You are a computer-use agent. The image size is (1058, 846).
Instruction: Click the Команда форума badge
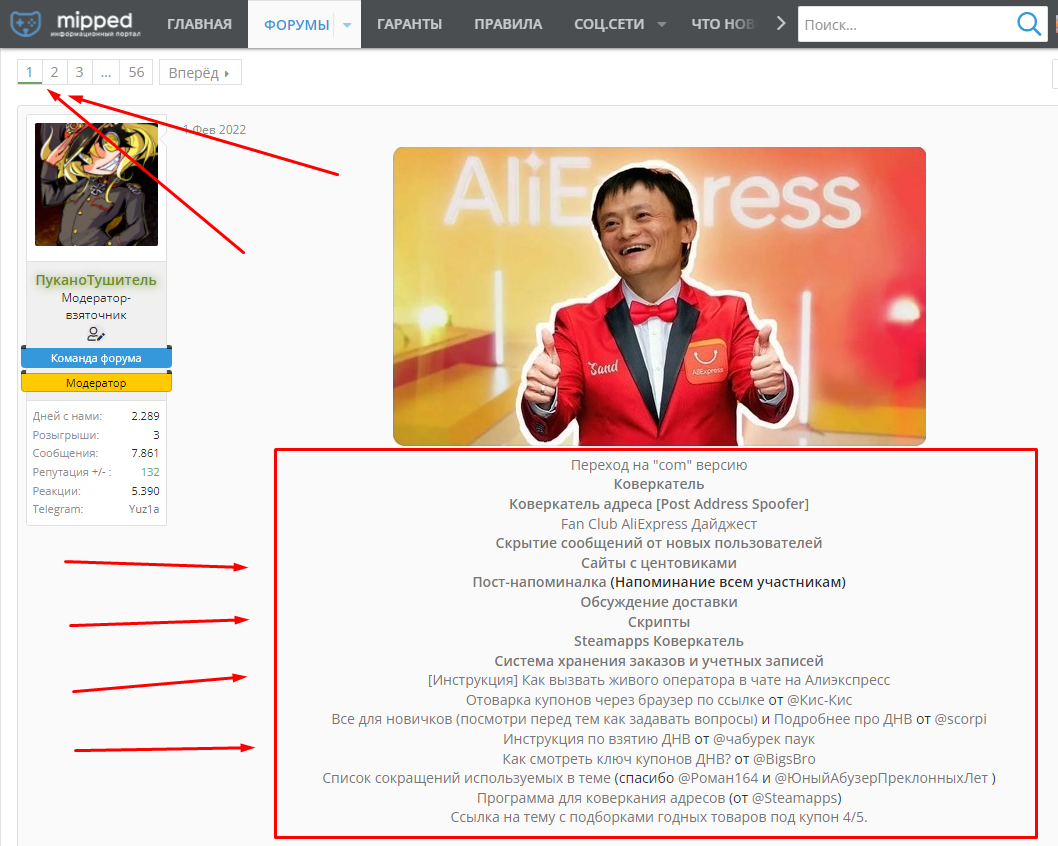point(96,358)
